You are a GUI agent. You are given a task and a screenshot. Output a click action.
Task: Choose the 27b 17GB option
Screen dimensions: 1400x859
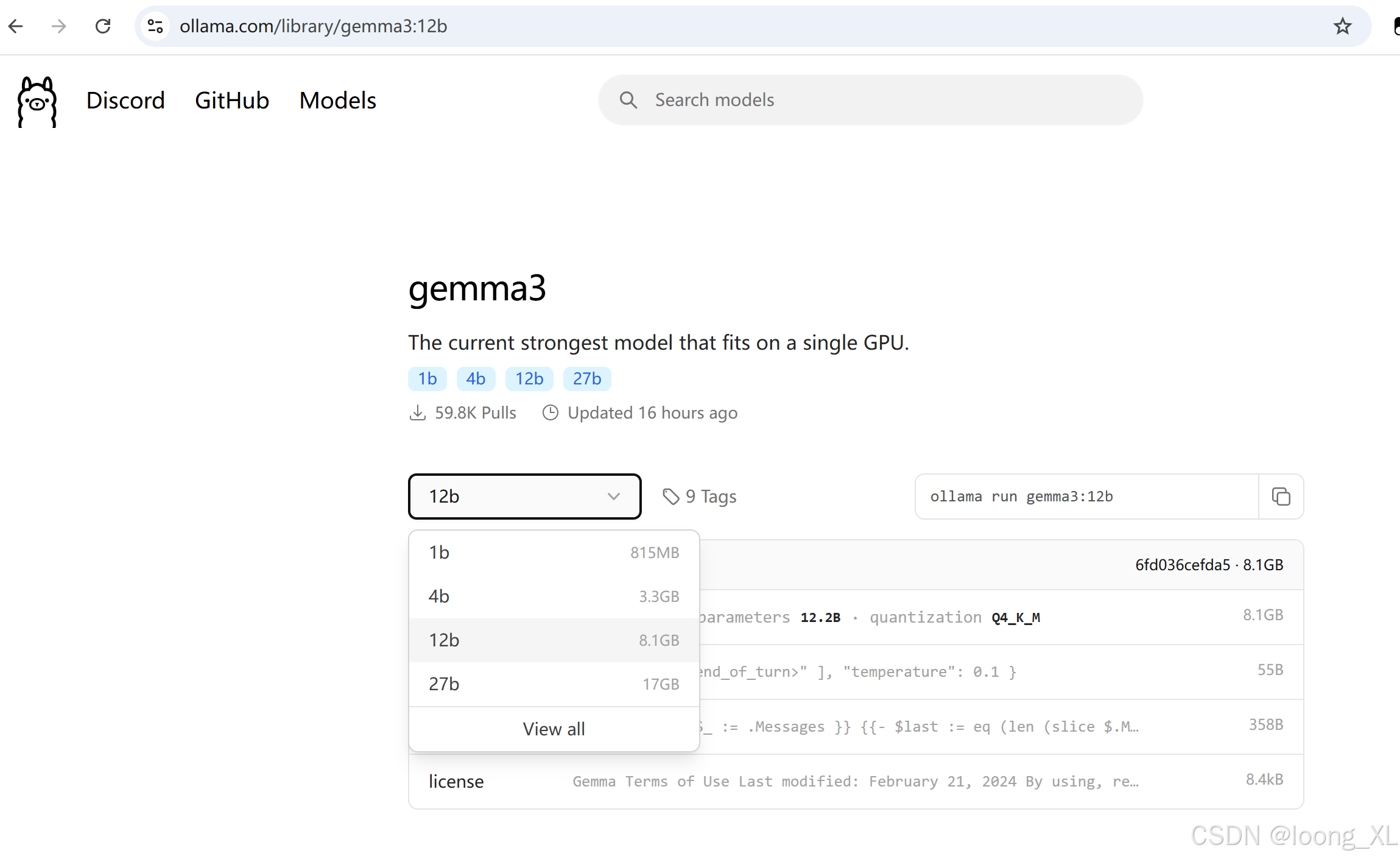click(554, 684)
